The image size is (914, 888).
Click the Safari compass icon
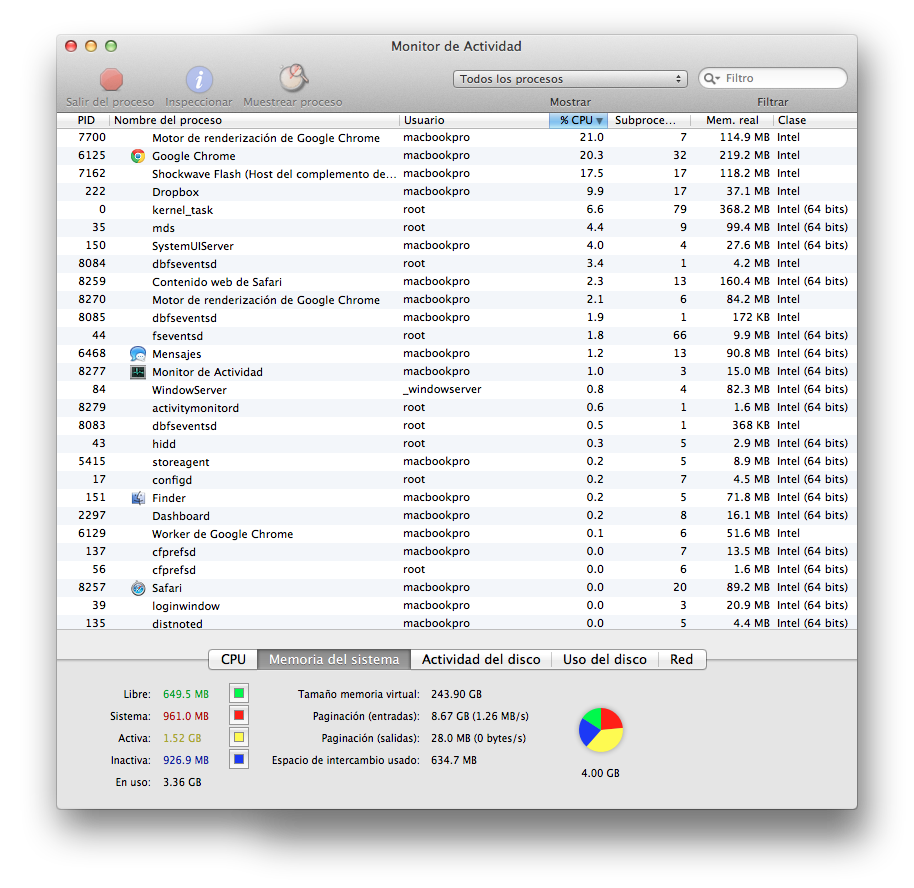[x=138, y=588]
